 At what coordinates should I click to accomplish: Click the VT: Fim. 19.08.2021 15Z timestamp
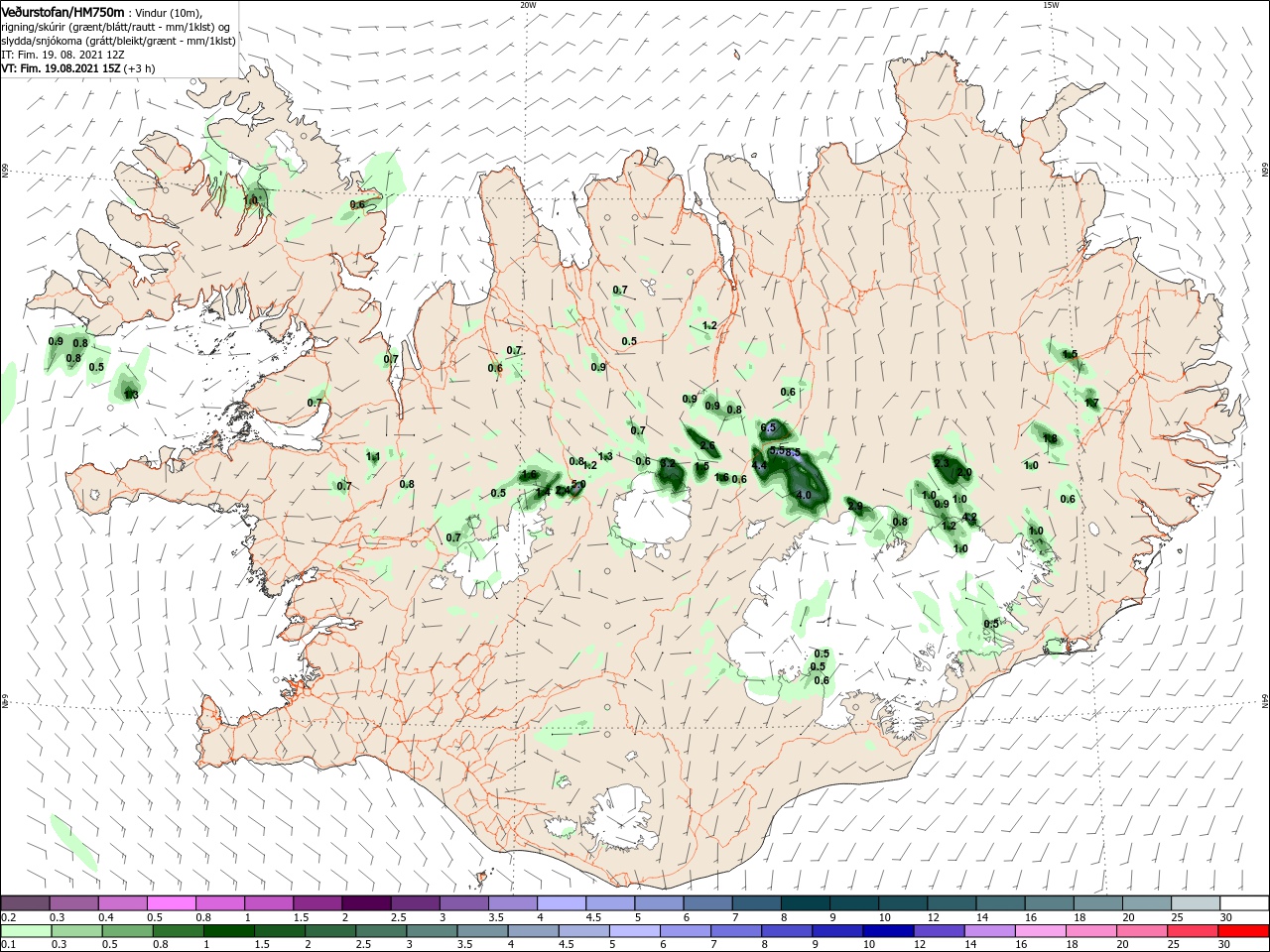point(61,69)
